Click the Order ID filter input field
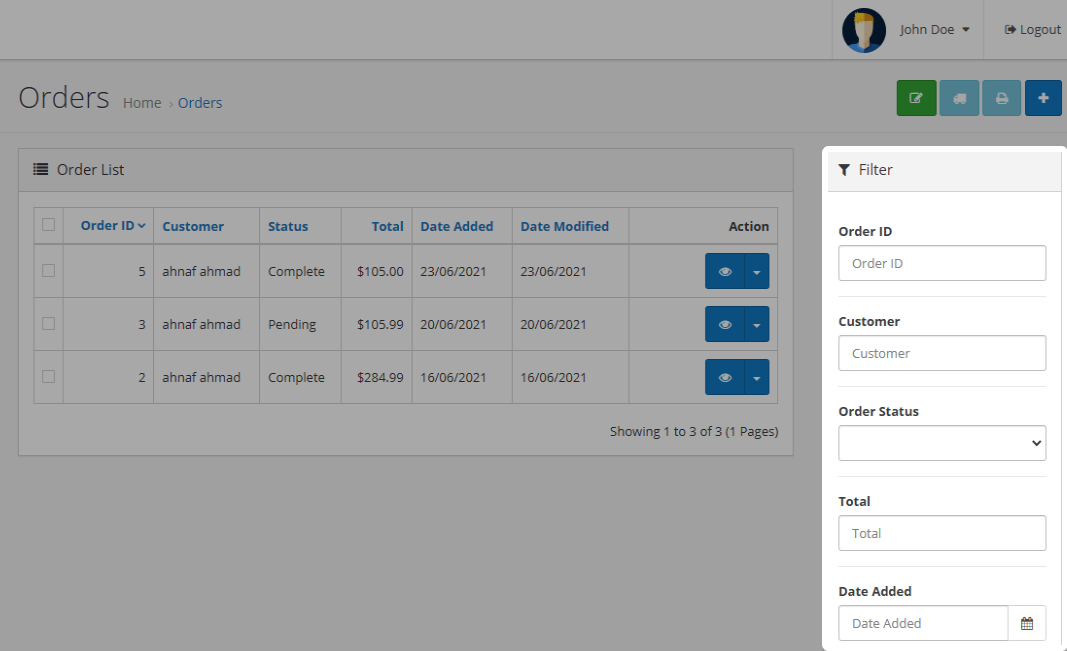Image resolution: width=1067 pixels, height=651 pixels. pyautogui.click(x=942, y=263)
